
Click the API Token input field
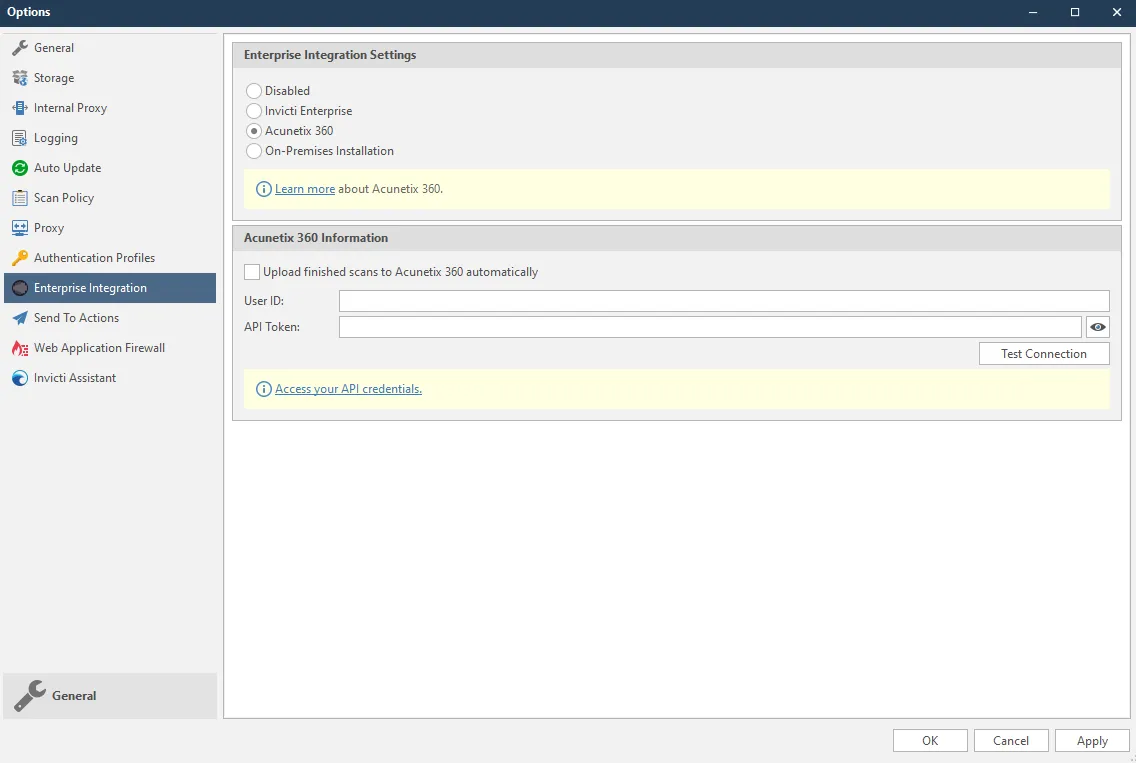[x=710, y=327]
